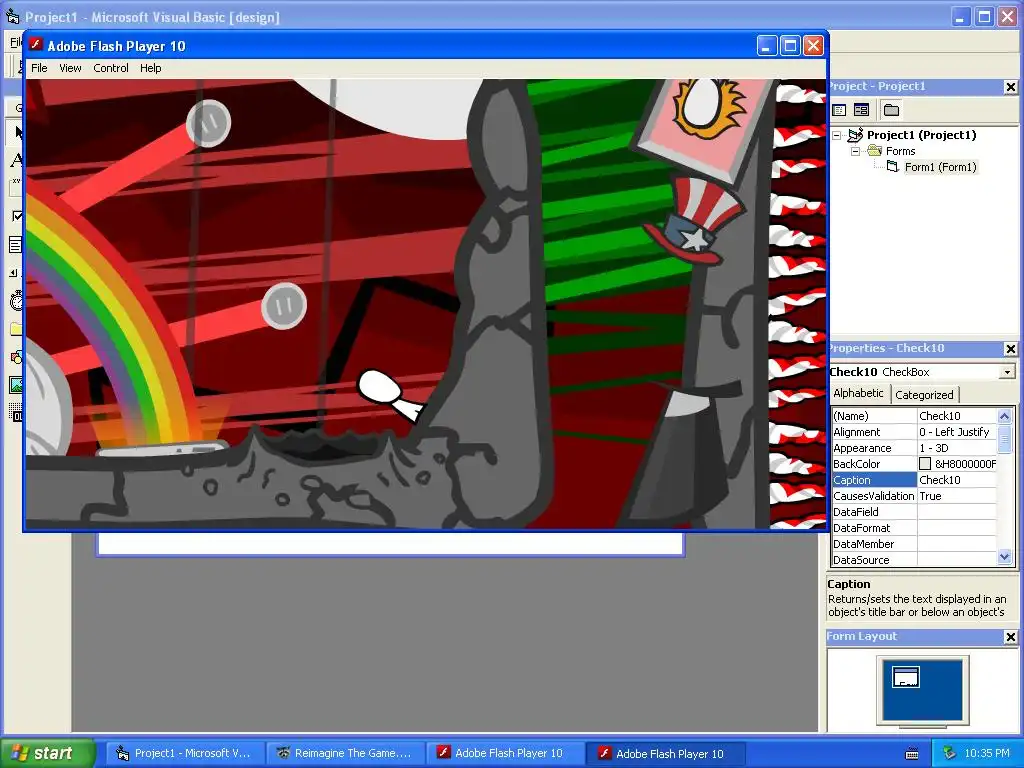Select the Shape tool in toolbox

(x=17, y=357)
